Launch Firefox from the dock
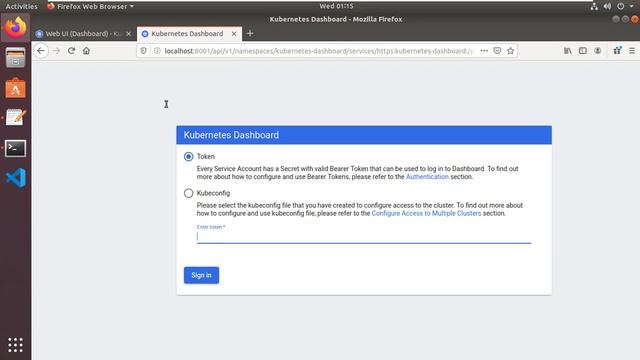The height and width of the screenshot is (360, 640). [x=16, y=28]
